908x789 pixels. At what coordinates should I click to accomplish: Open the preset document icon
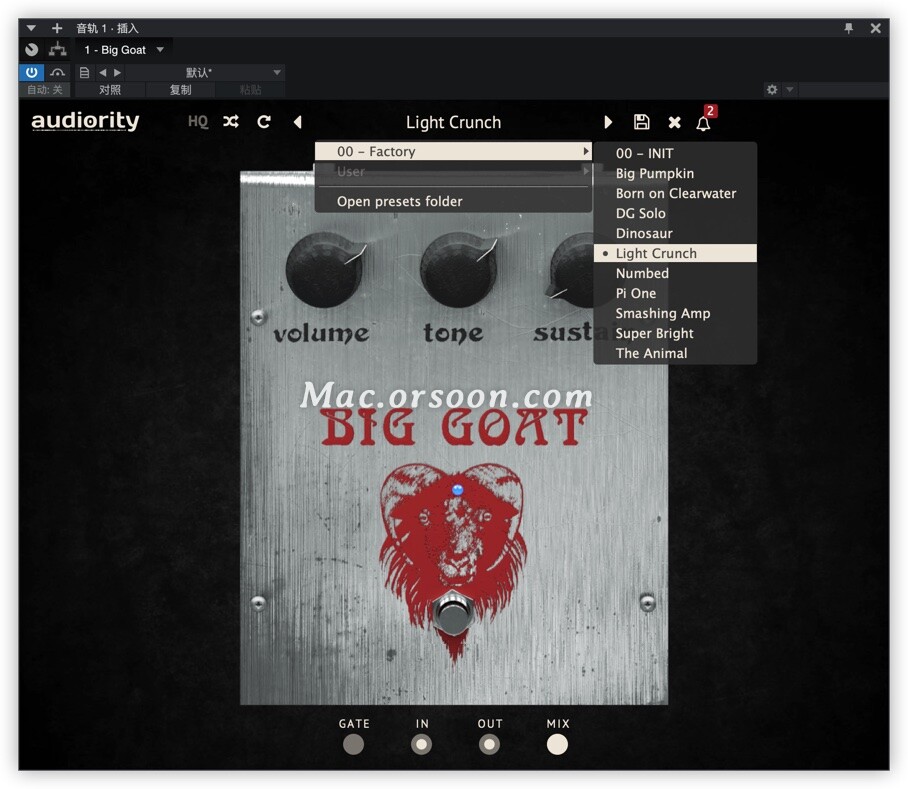coord(84,72)
